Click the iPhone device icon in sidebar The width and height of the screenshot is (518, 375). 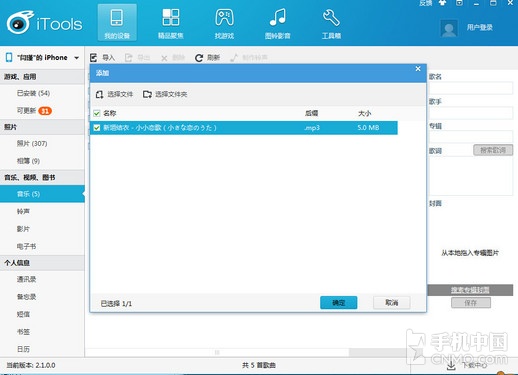point(9,57)
